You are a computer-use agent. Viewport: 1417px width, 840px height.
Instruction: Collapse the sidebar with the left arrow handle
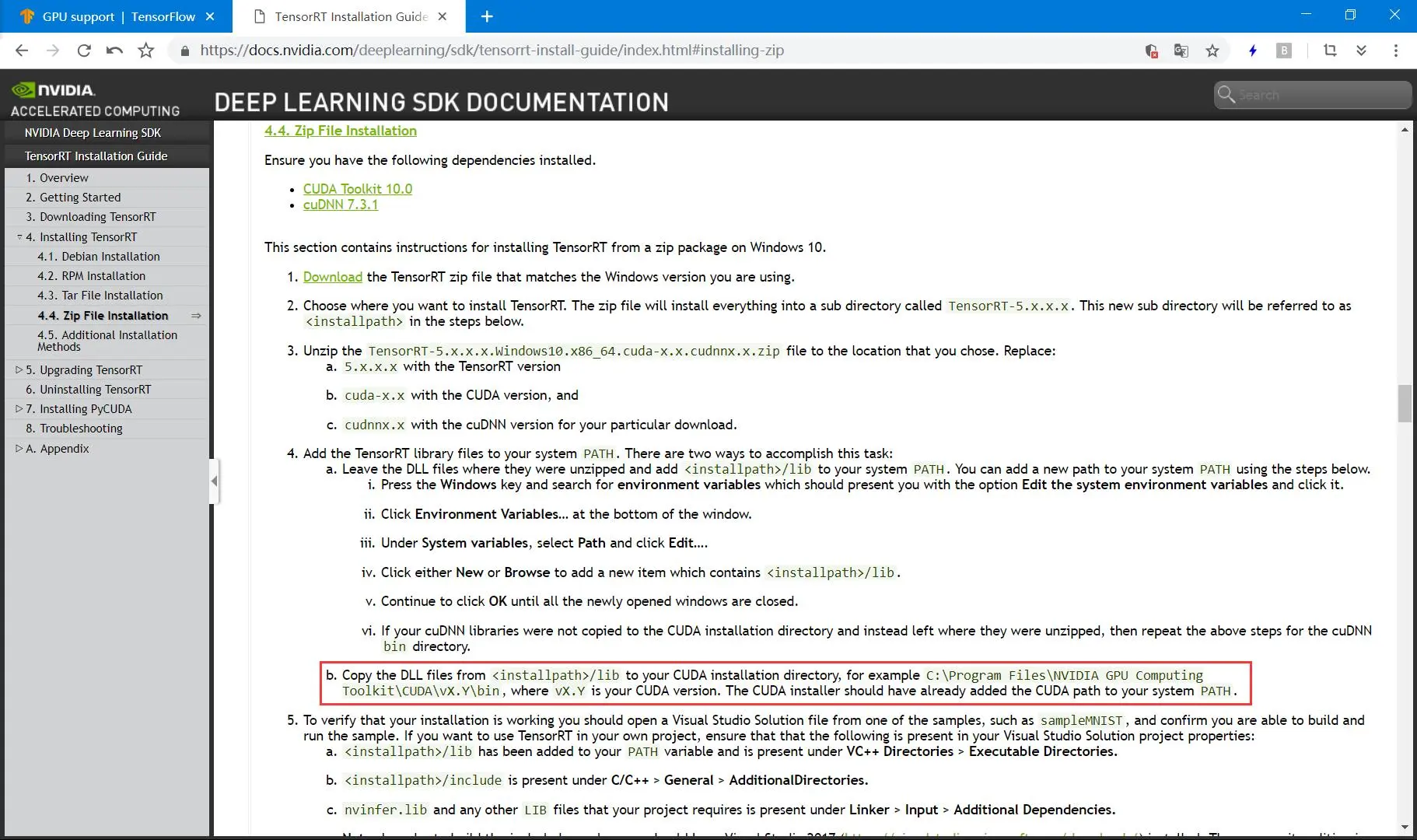pyautogui.click(x=214, y=481)
